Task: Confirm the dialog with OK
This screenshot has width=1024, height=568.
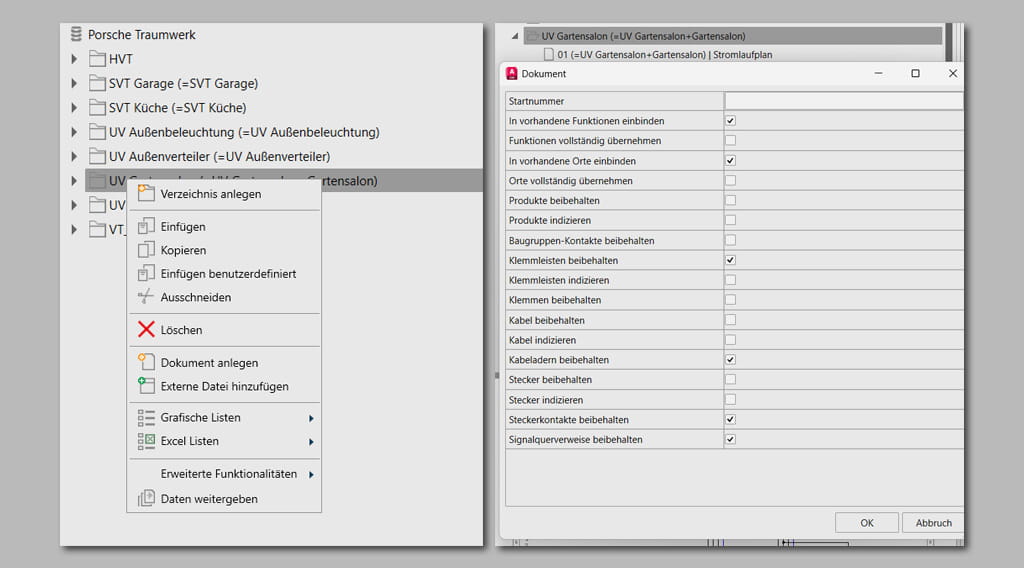Action: click(x=866, y=523)
